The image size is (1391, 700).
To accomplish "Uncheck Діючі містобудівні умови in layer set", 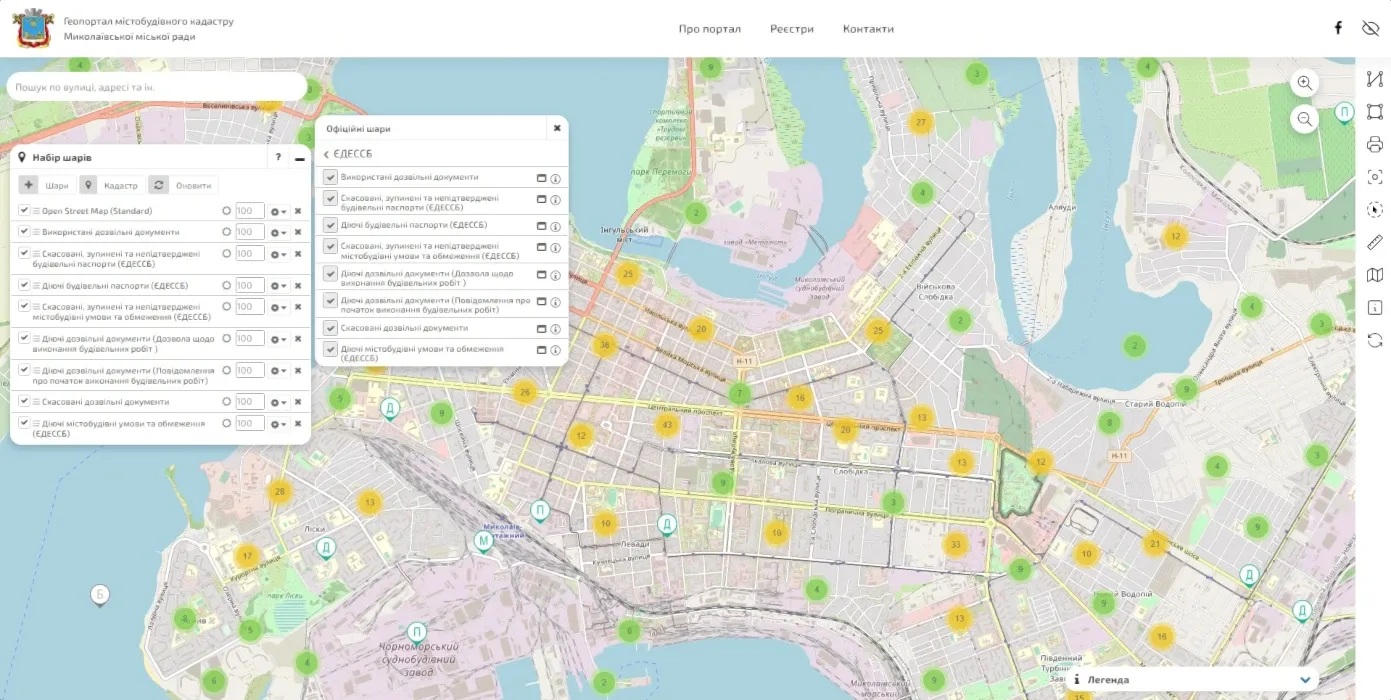I will coord(24,423).
